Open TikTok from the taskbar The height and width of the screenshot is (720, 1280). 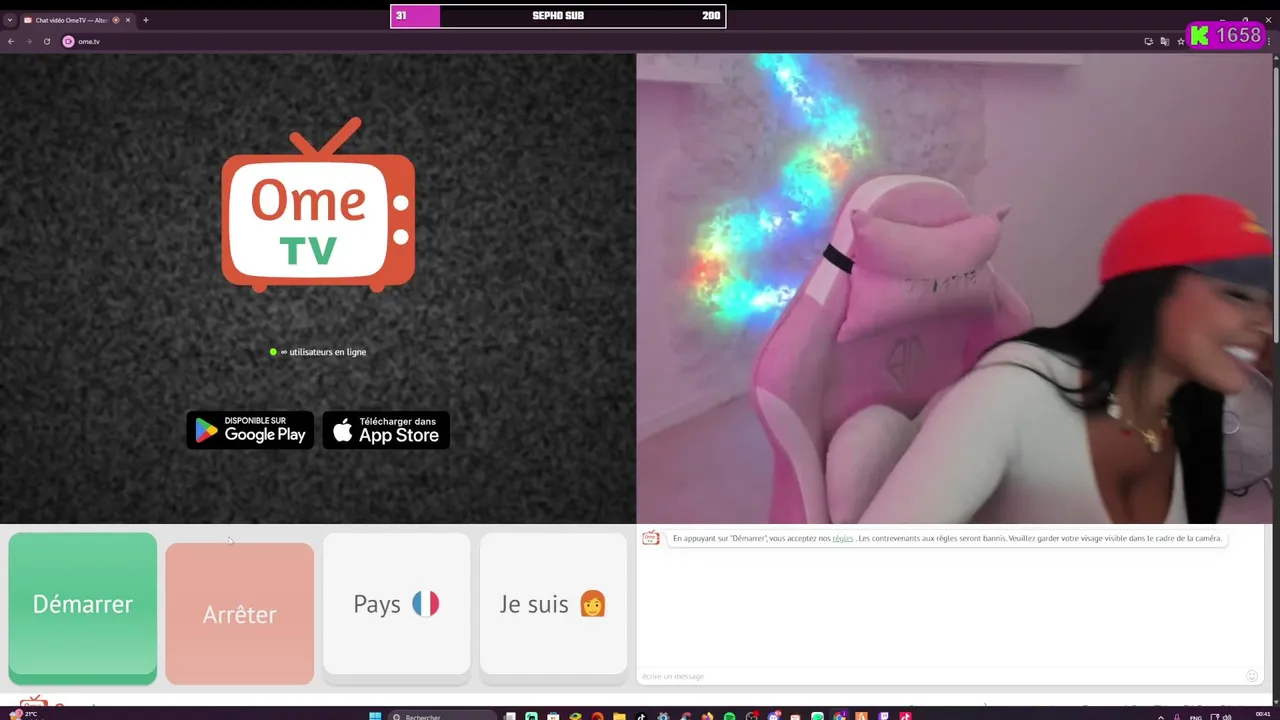(x=641, y=716)
